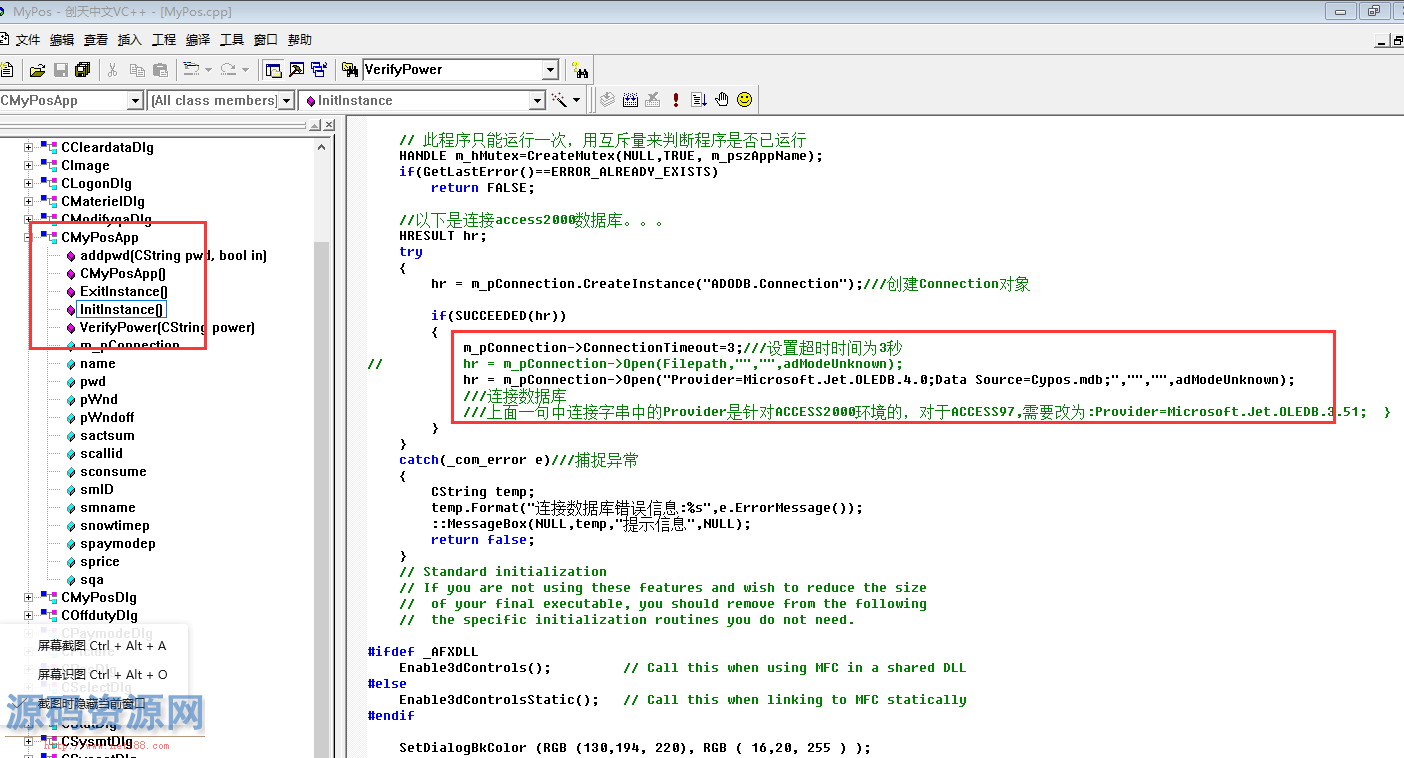Expand the CLogonDlg class node
Screen dimensions: 1404x758
[29, 184]
